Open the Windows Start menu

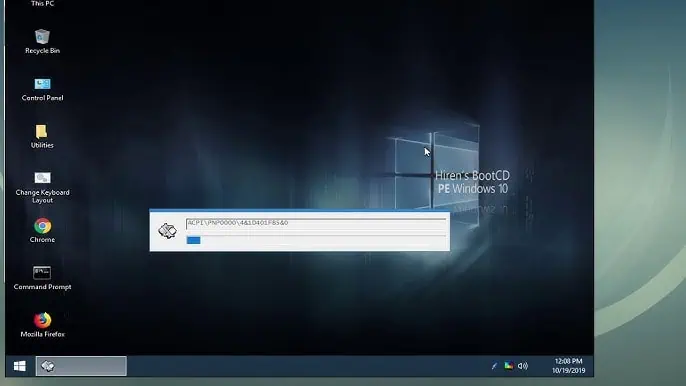(20, 366)
